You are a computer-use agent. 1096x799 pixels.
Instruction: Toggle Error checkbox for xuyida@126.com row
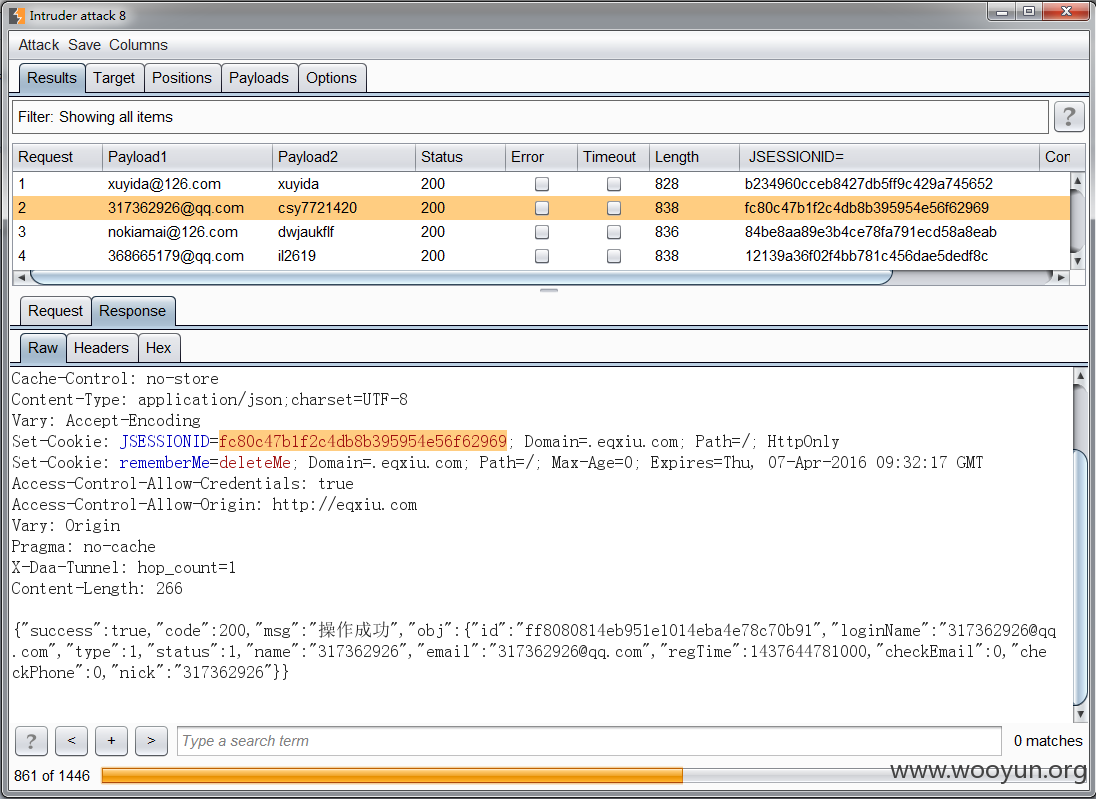(542, 184)
